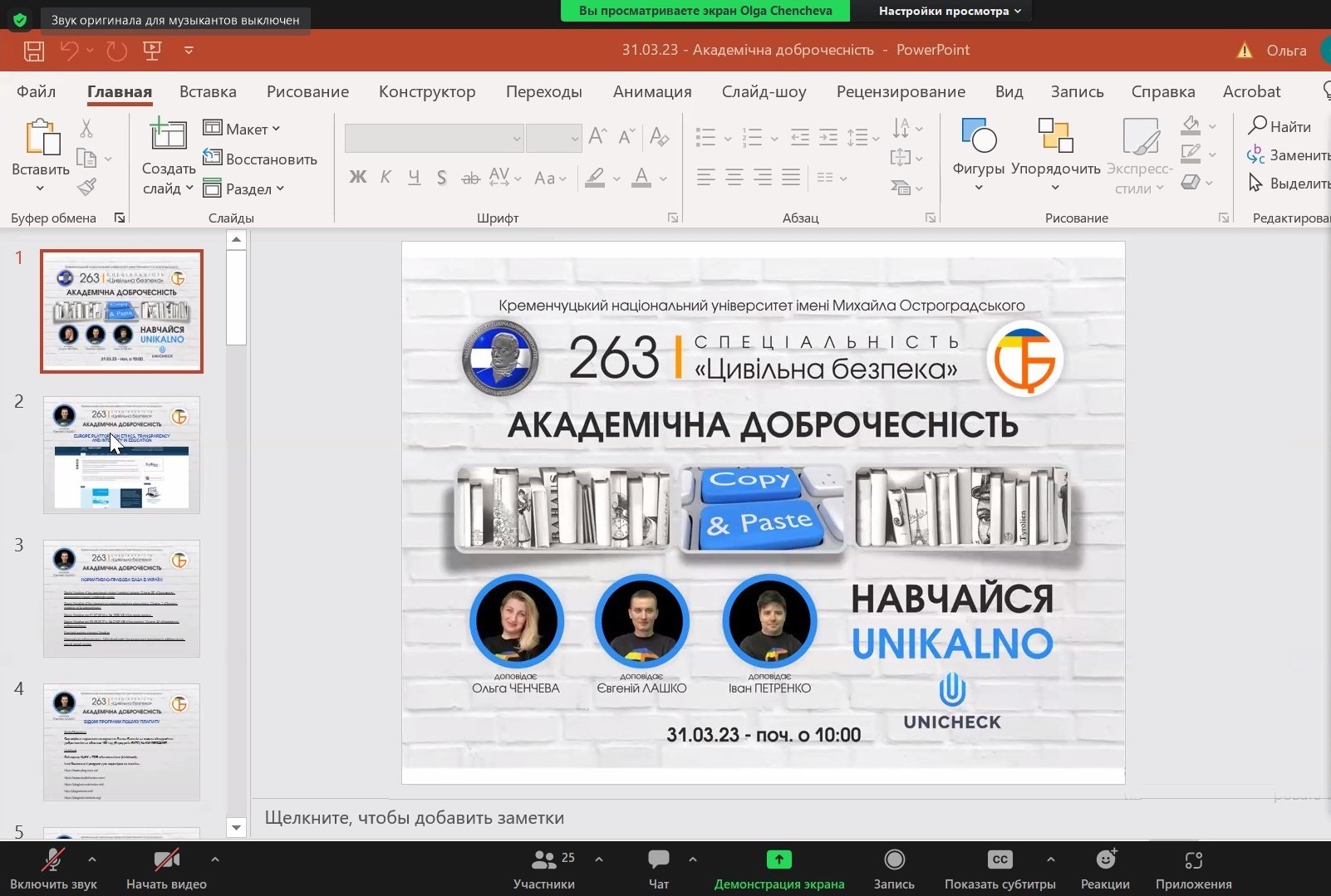The height and width of the screenshot is (896, 1331).
Task: Open Zoom Приложения apps icon
Action: click(x=1194, y=859)
